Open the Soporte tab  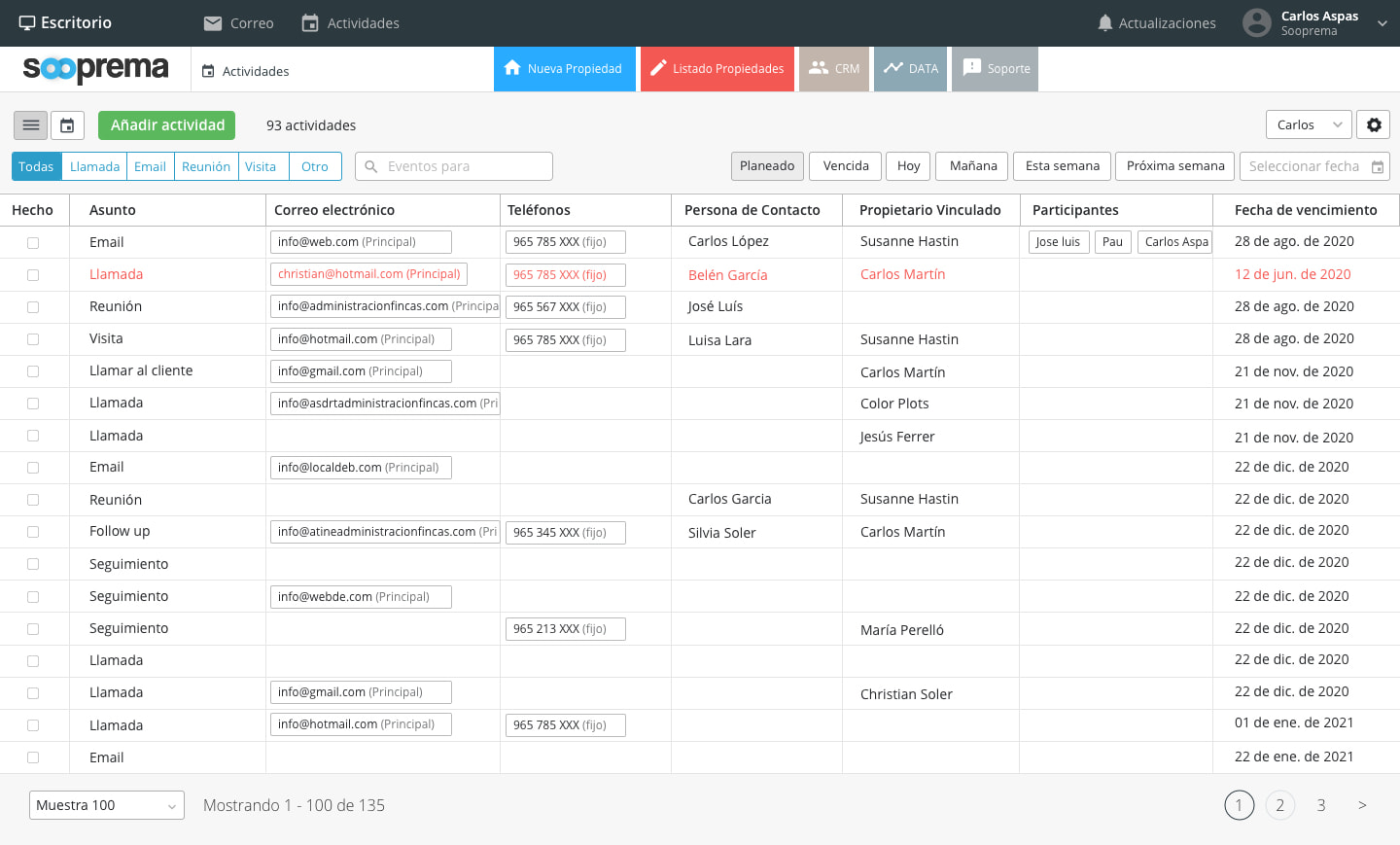[995, 69]
